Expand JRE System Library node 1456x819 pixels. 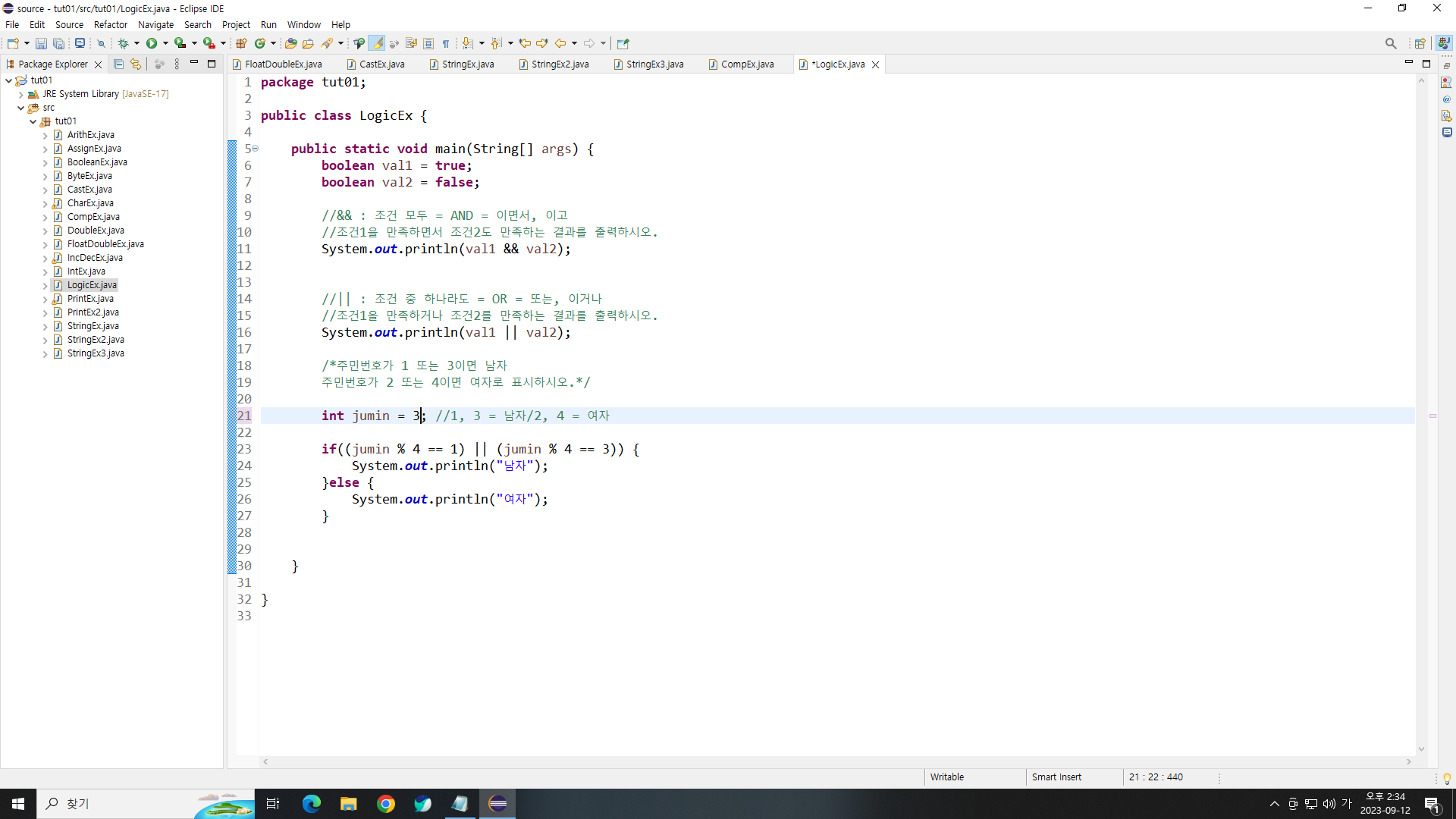pyautogui.click(x=21, y=94)
